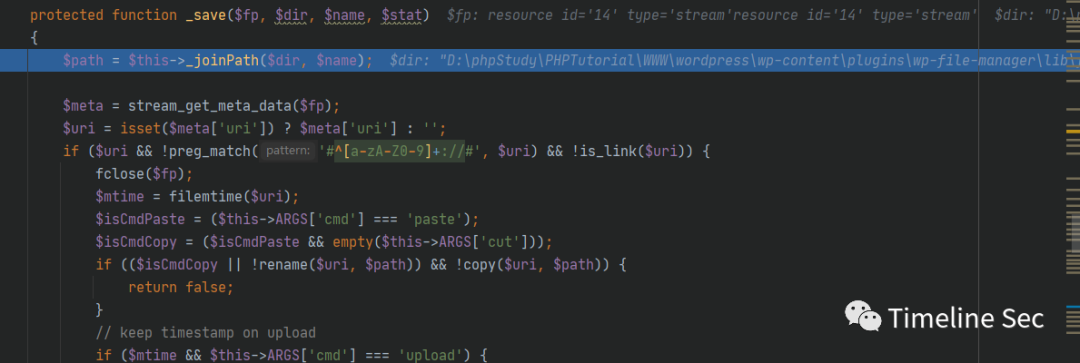The image size is (1080, 363).
Task: Click the 'pattern:' parameter inlay hint
Action: [x=289, y=151]
